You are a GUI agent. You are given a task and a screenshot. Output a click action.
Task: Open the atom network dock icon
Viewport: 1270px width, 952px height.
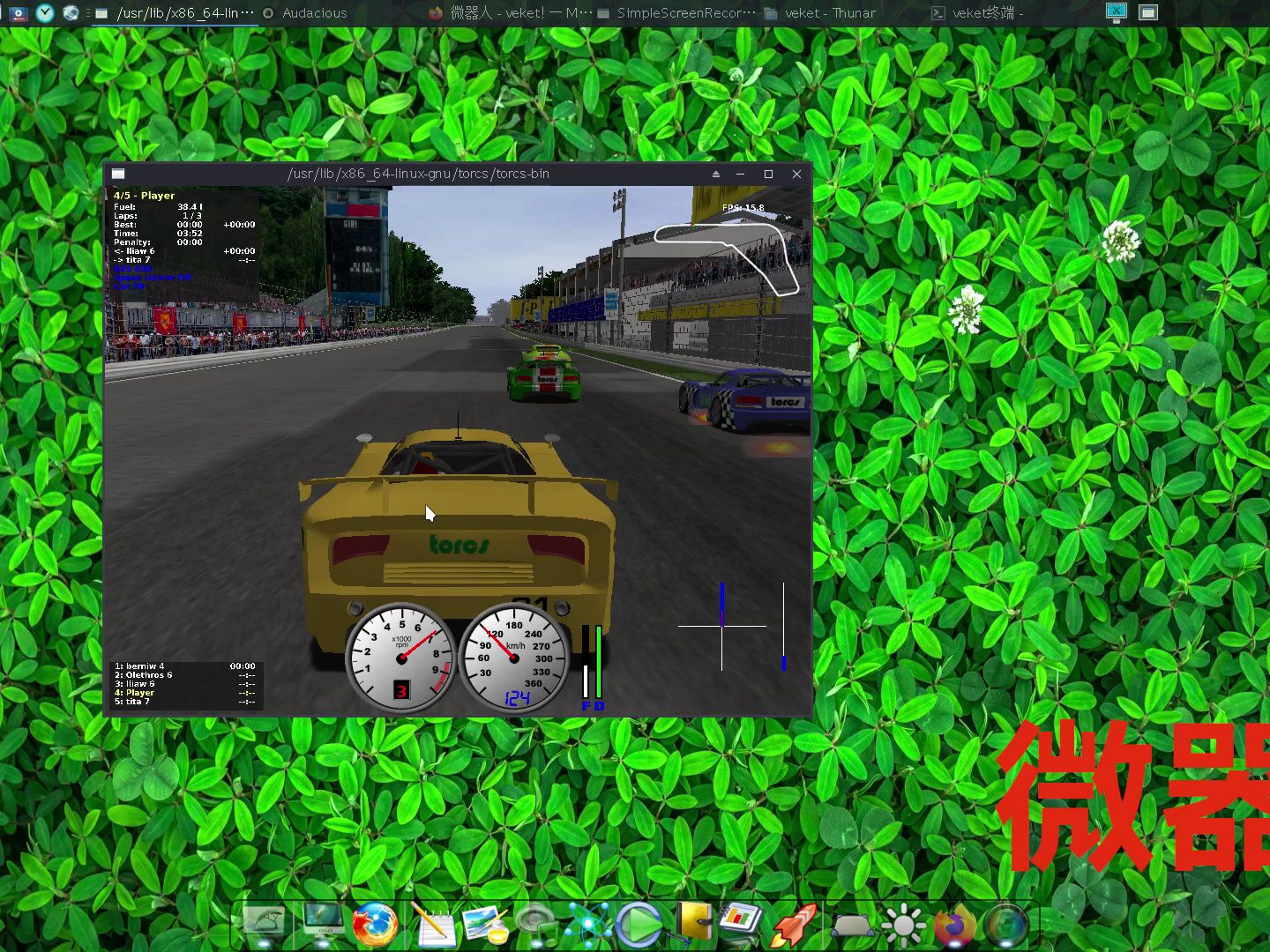[x=588, y=925]
